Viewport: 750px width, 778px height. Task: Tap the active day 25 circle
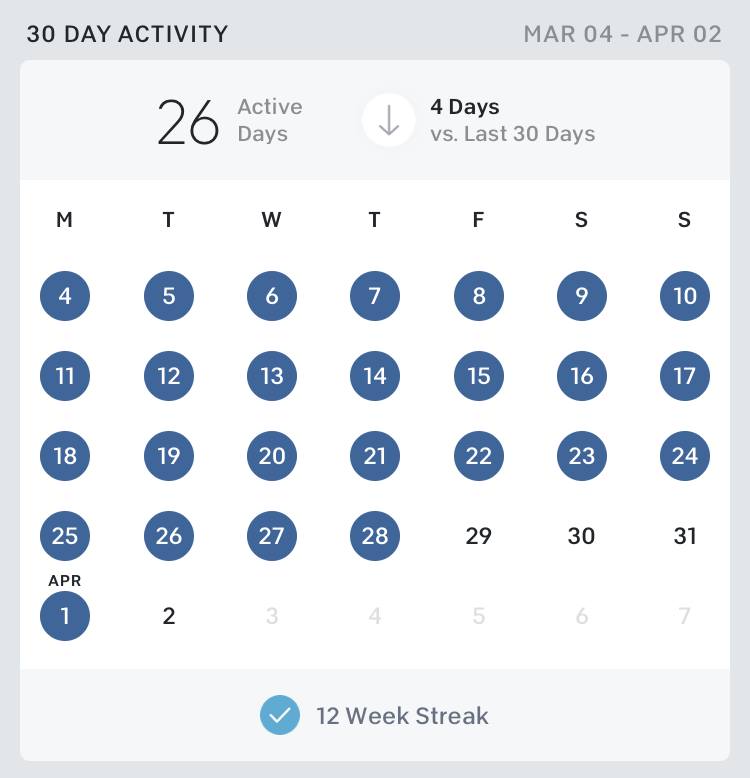tap(65, 536)
